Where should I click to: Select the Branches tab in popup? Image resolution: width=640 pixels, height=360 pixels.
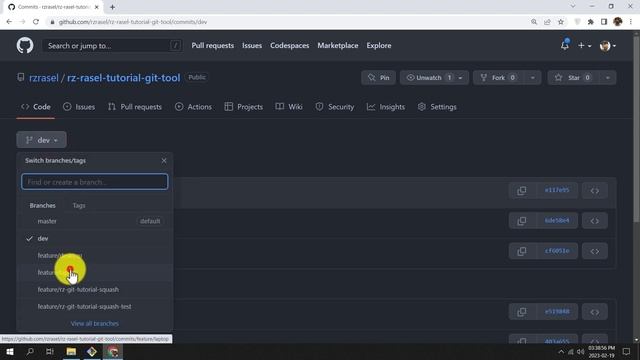42,205
